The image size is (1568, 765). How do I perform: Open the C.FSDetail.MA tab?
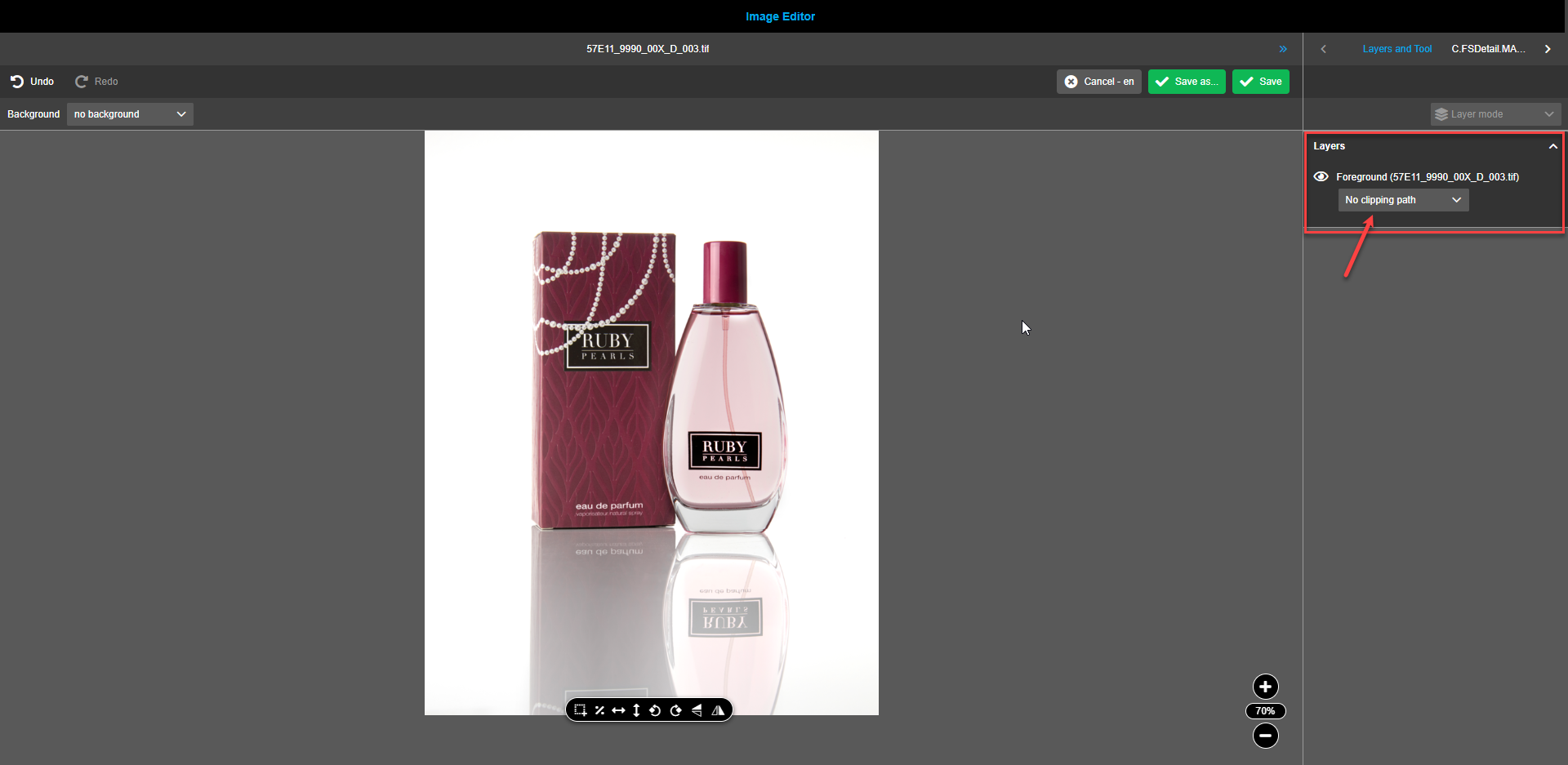click(x=1488, y=48)
